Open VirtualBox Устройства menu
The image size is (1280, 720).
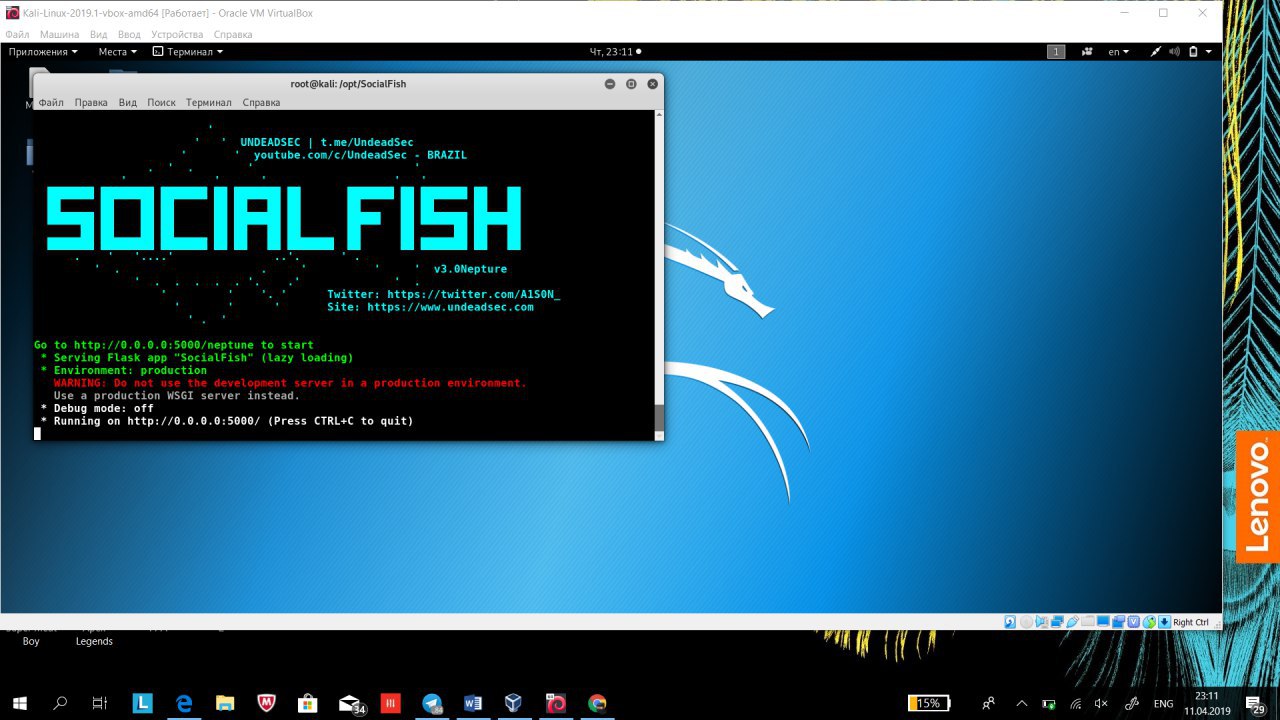tap(177, 34)
